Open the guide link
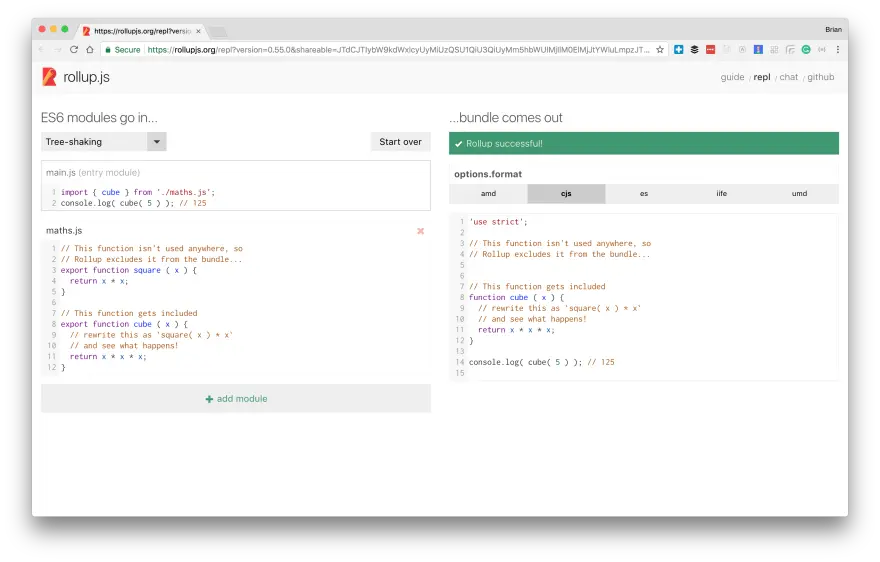Viewport: 880px width, 562px height. 732,77
